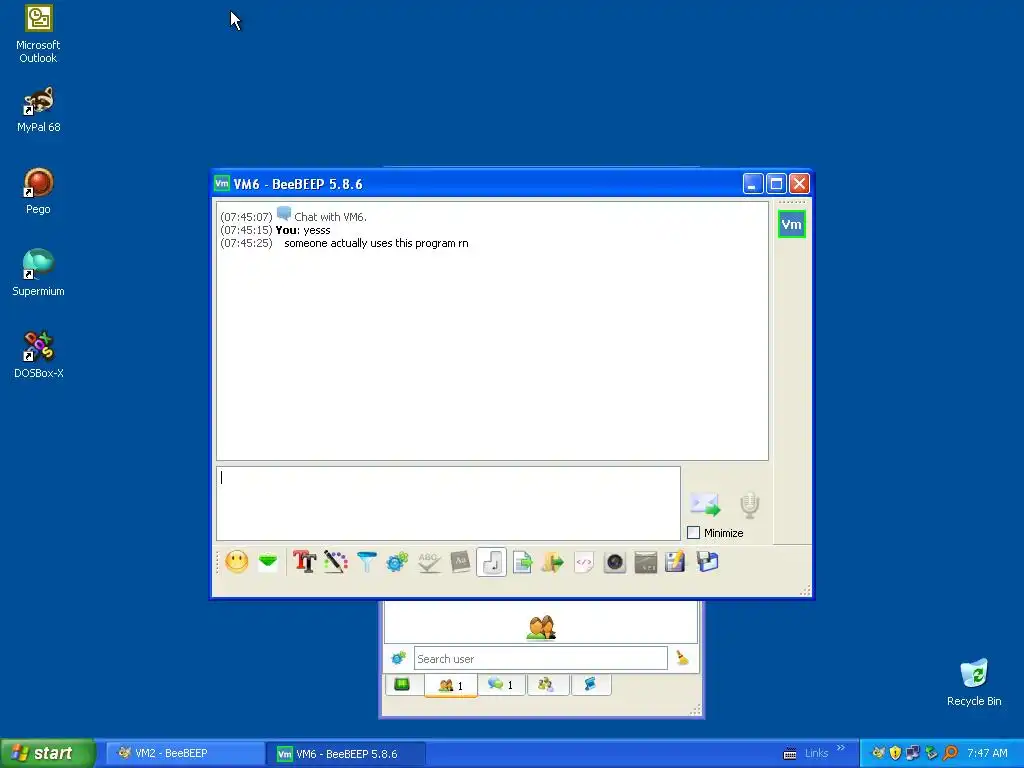Switch to VM2 - BeeBEEP taskbar button

[x=184, y=754]
